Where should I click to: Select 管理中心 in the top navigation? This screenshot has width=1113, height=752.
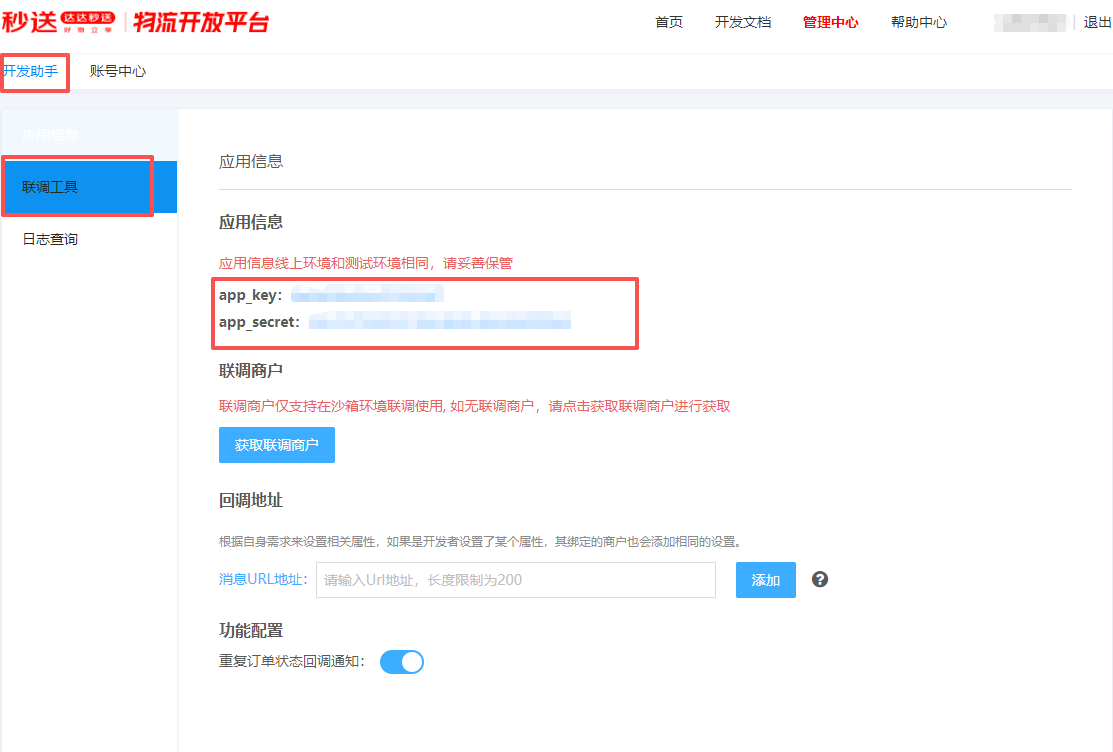(x=830, y=22)
